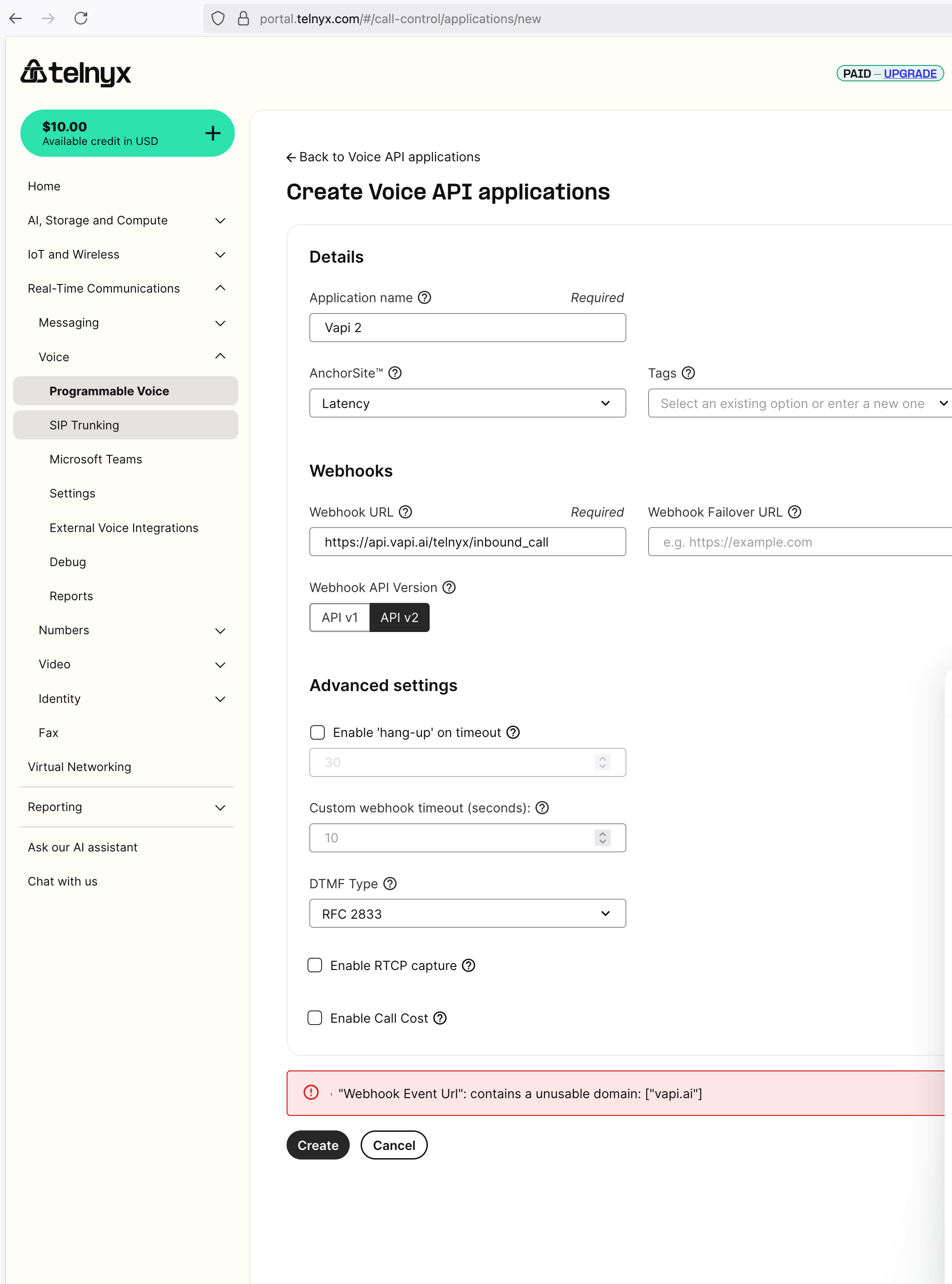Tick the Enable Call Cost checkbox
952x1284 pixels.
[x=315, y=1018]
